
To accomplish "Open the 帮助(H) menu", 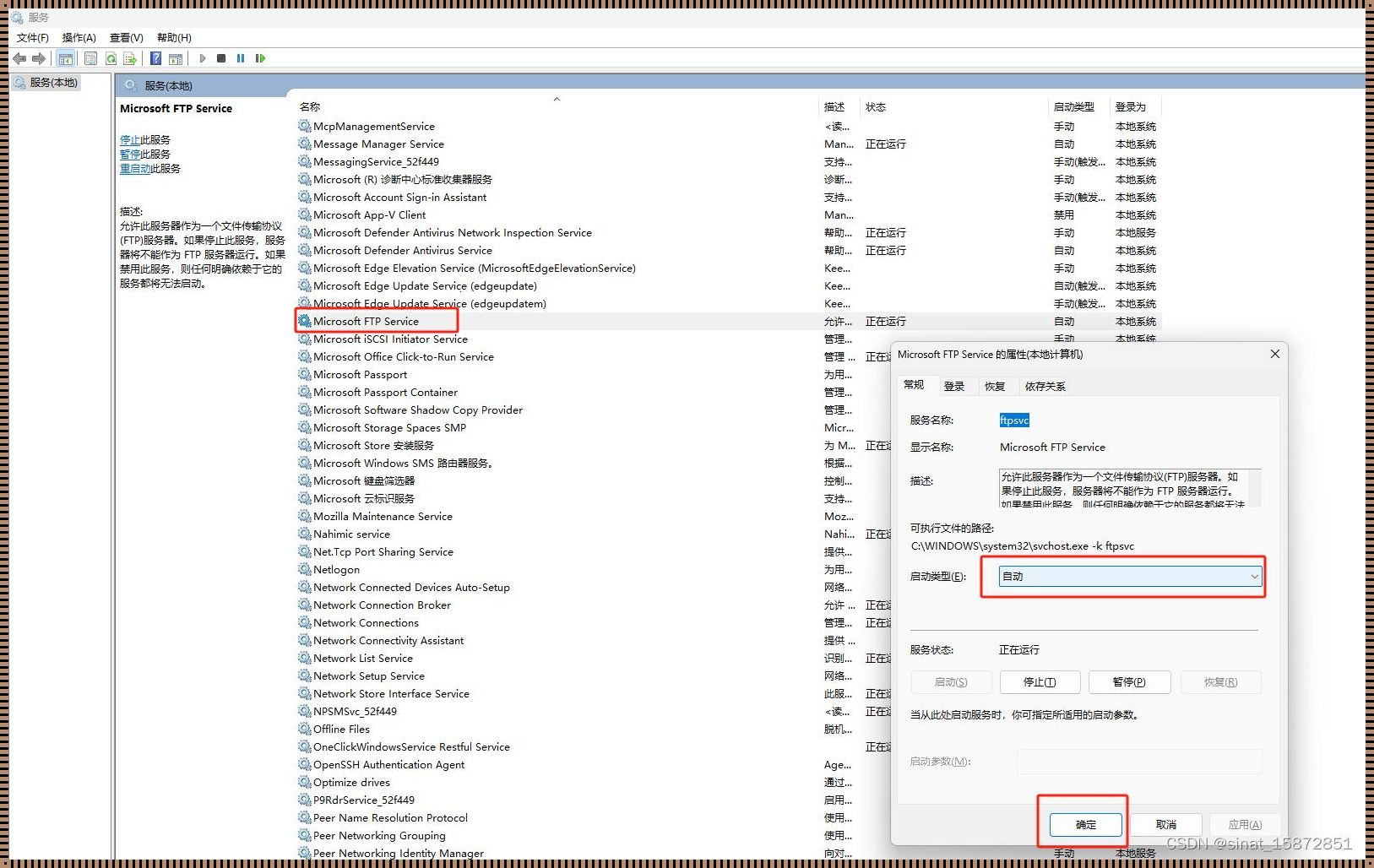I will point(174,38).
